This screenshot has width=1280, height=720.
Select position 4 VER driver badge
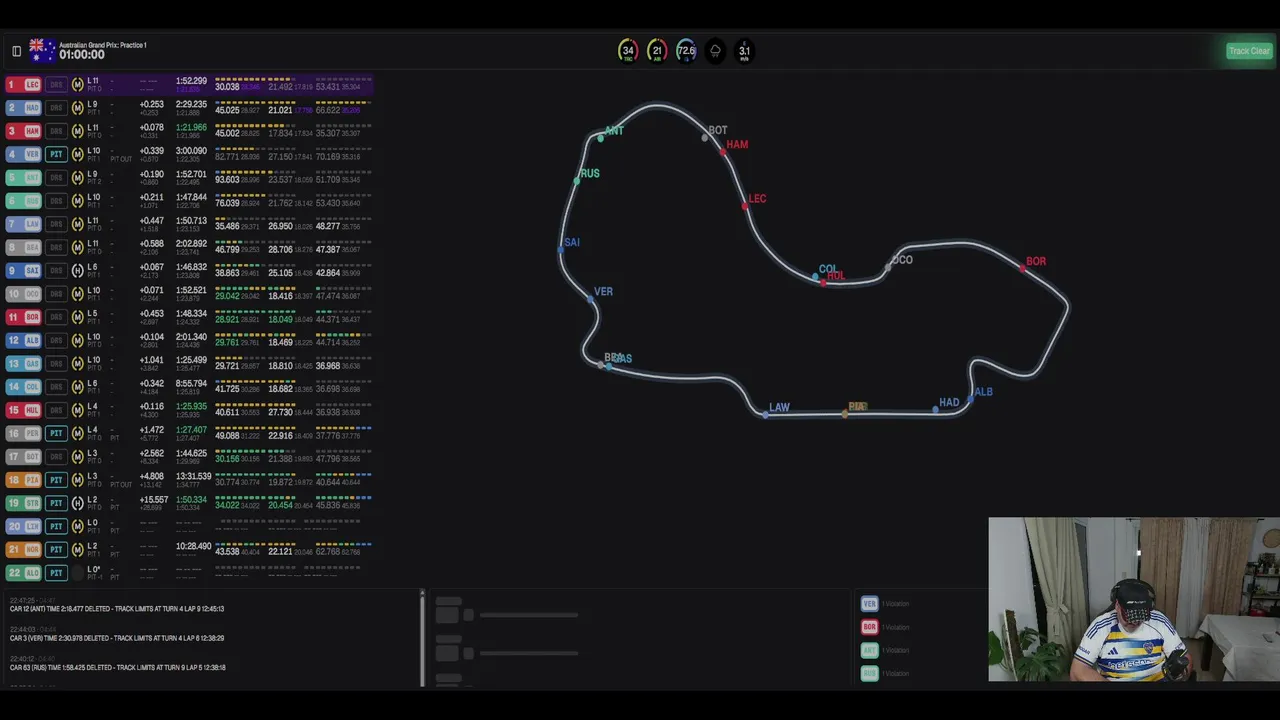point(24,154)
